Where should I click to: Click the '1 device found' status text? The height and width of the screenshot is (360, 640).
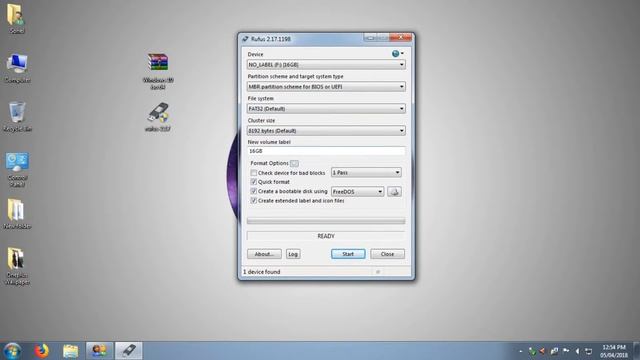[262, 272]
